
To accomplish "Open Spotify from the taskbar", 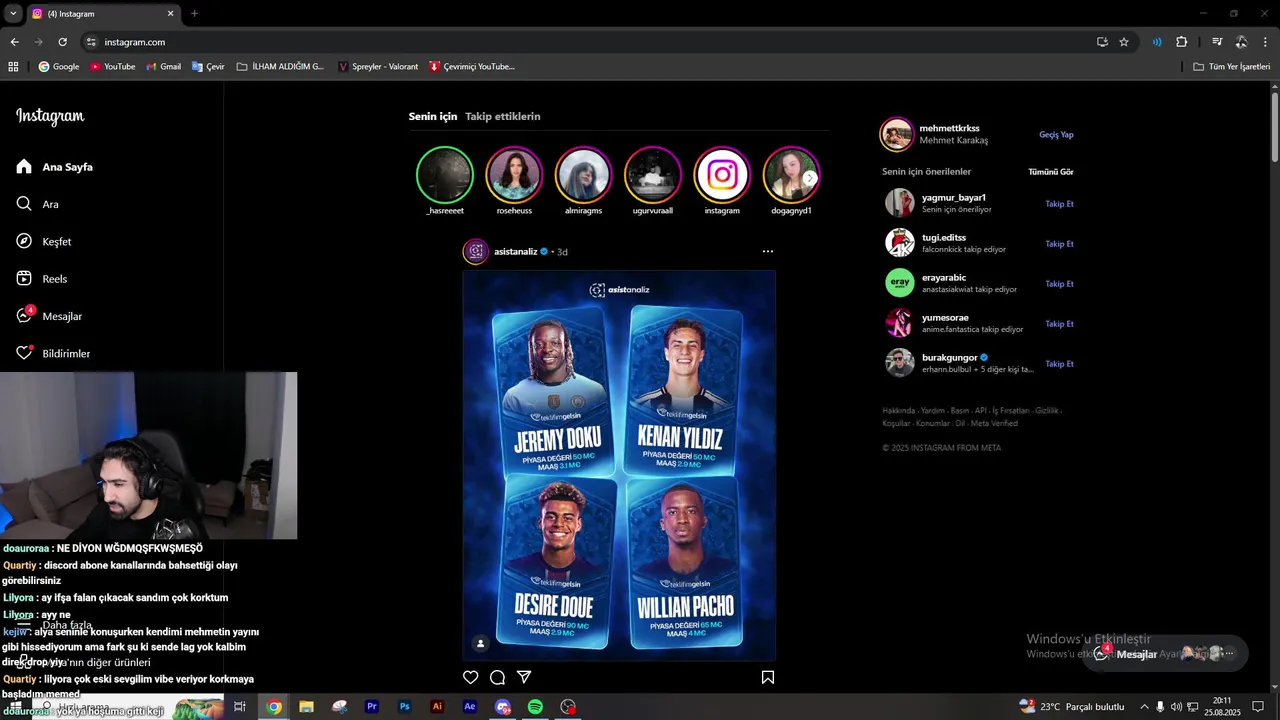I will 535,706.
